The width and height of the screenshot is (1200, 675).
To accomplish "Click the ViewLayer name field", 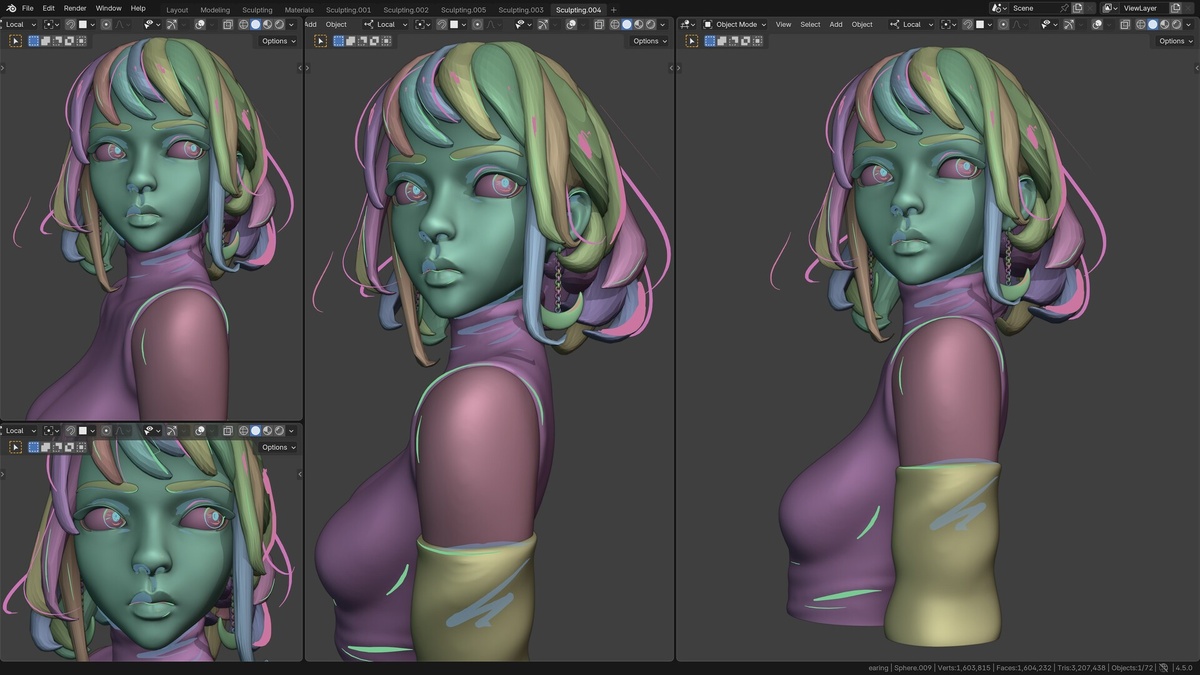I will click(x=1144, y=8).
